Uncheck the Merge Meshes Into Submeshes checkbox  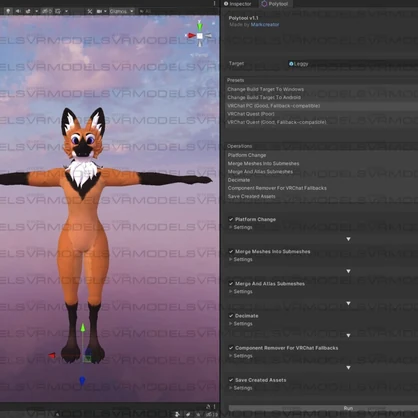point(231,251)
